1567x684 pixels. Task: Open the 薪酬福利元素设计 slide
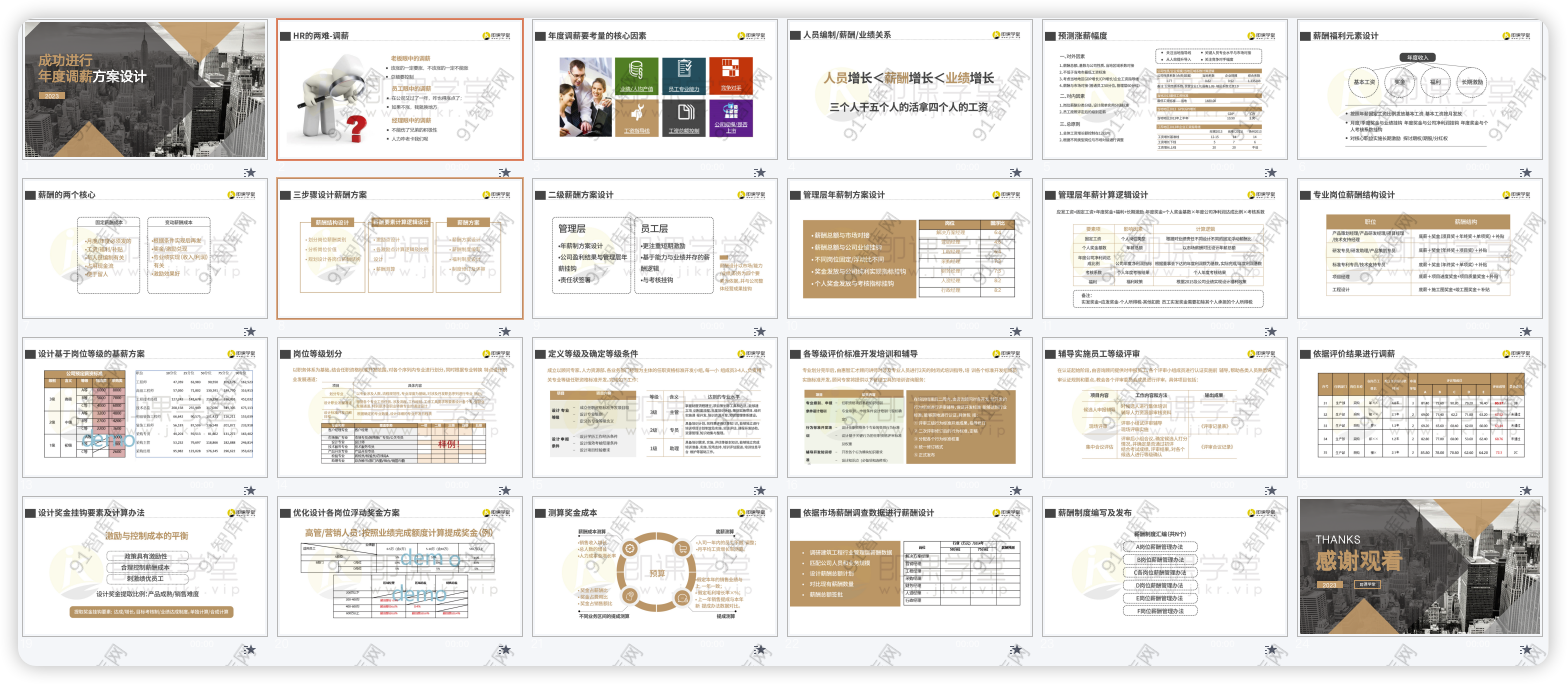[x=1420, y=89]
